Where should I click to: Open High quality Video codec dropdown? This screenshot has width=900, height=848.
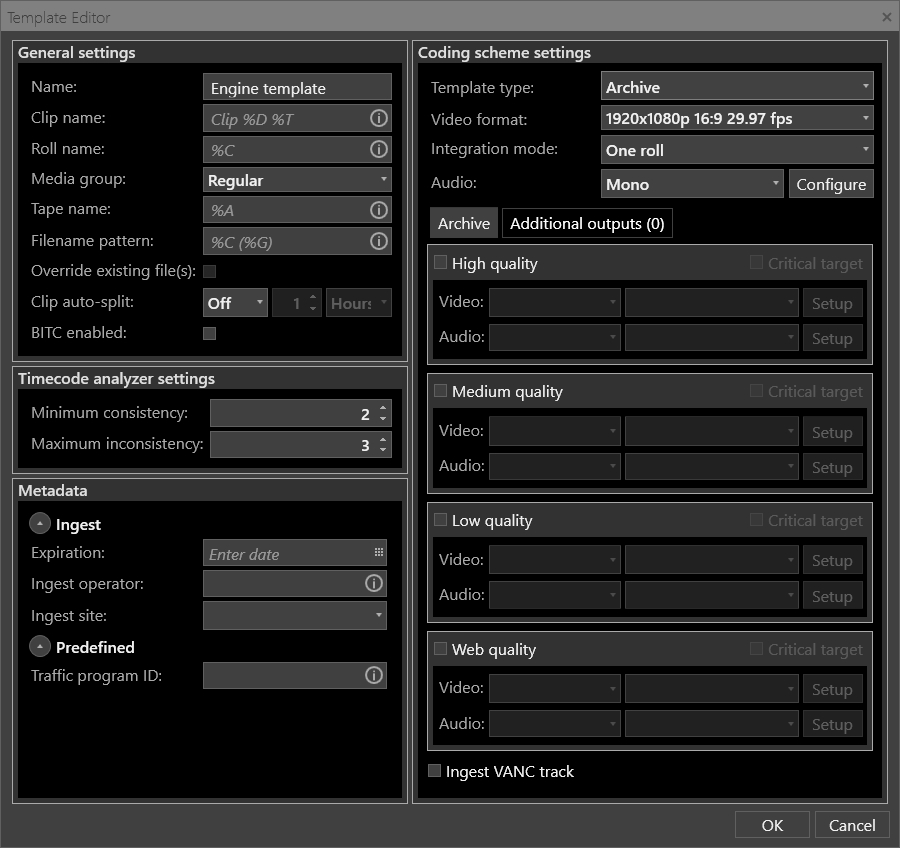point(554,303)
